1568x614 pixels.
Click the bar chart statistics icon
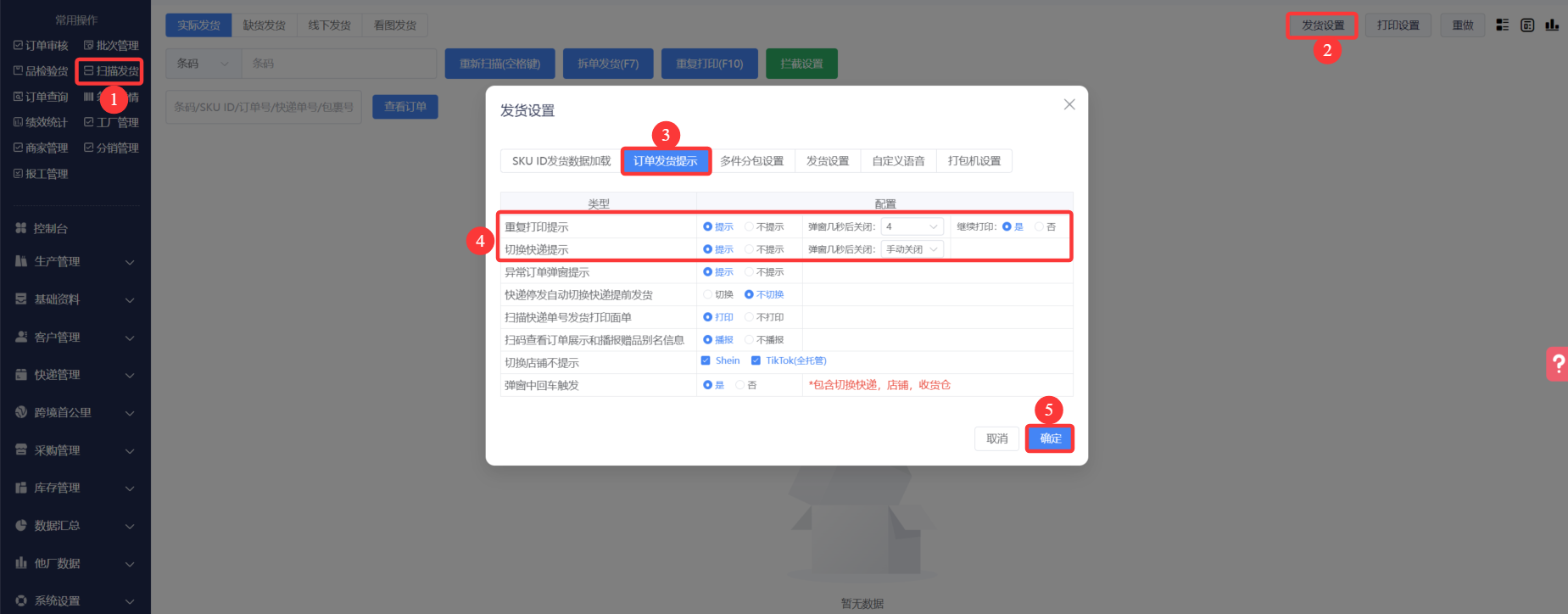coord(1552,25)
